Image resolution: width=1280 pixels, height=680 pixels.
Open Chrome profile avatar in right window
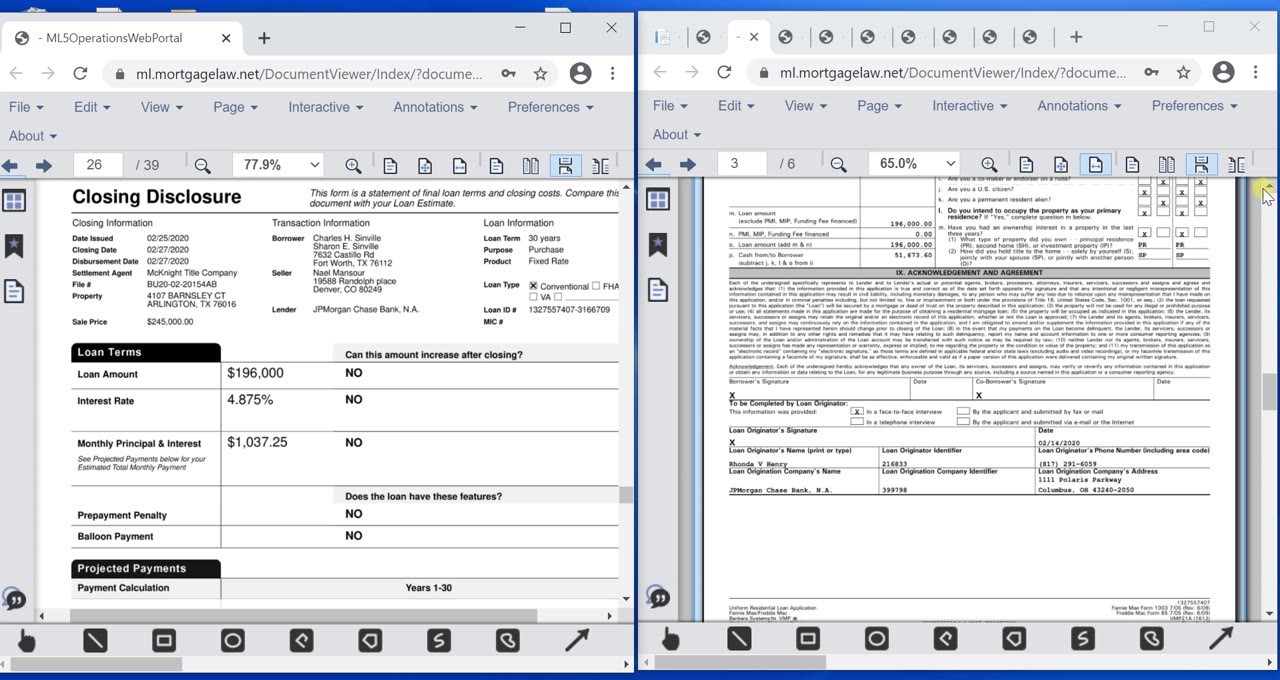click(1223, 72)
